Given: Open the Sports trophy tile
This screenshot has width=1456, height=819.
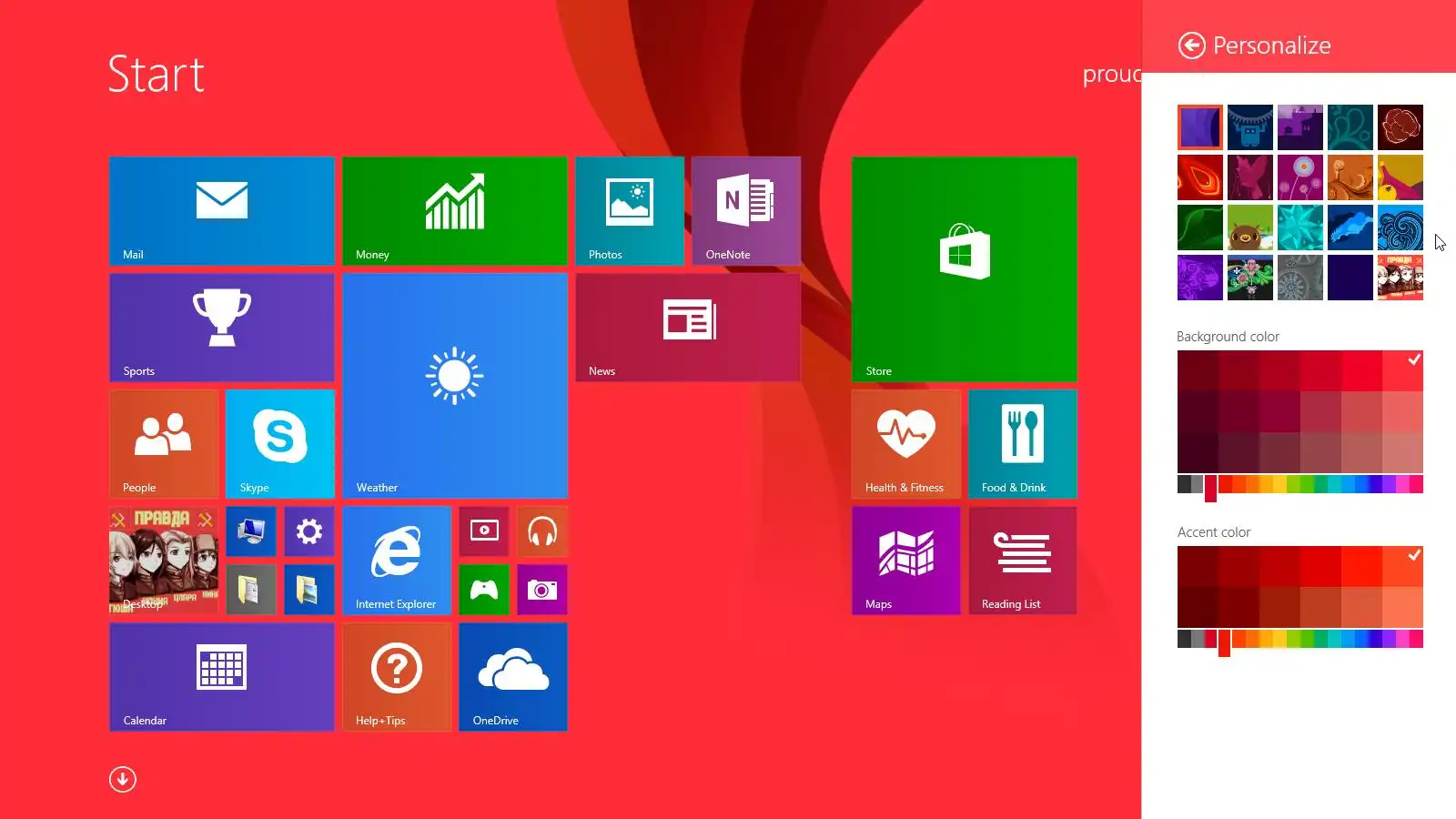Looking at the screenshot, I should click(x=222, y=328).
